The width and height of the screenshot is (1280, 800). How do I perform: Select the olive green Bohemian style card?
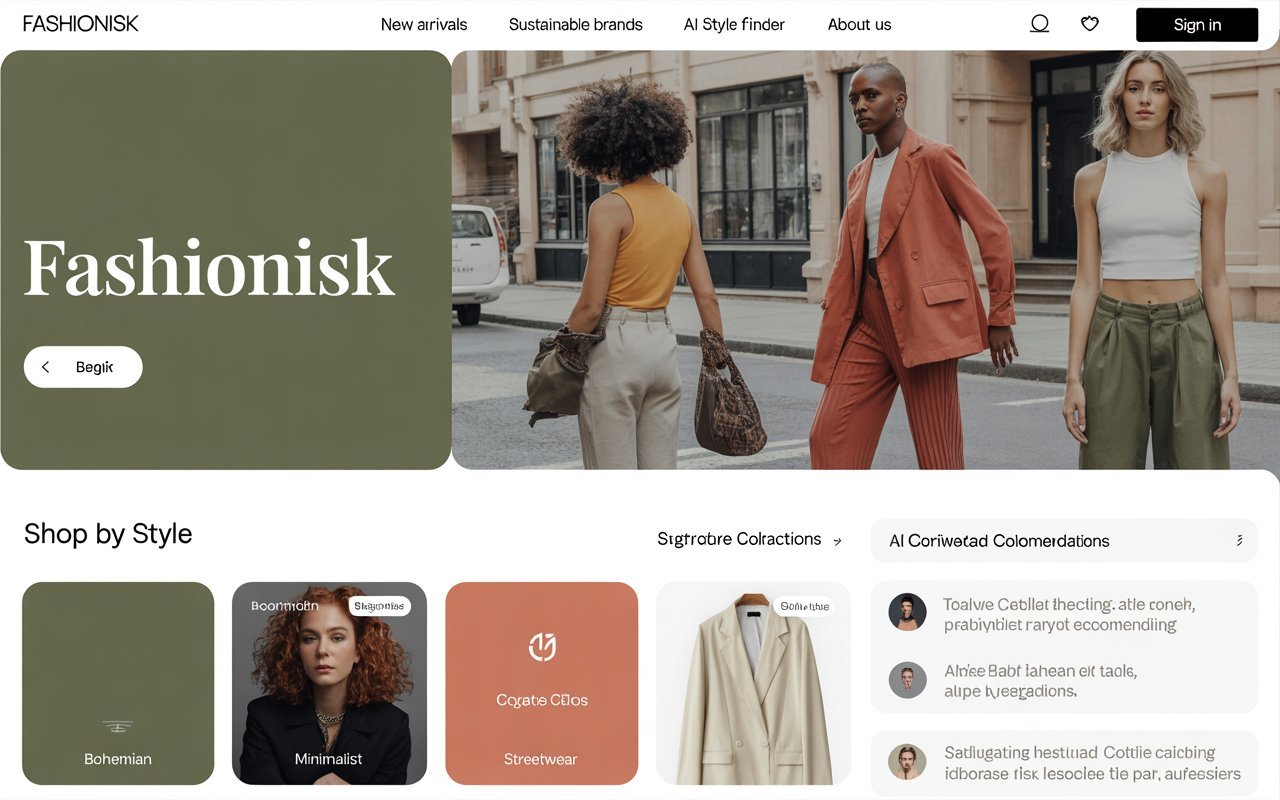click(118, 683)
